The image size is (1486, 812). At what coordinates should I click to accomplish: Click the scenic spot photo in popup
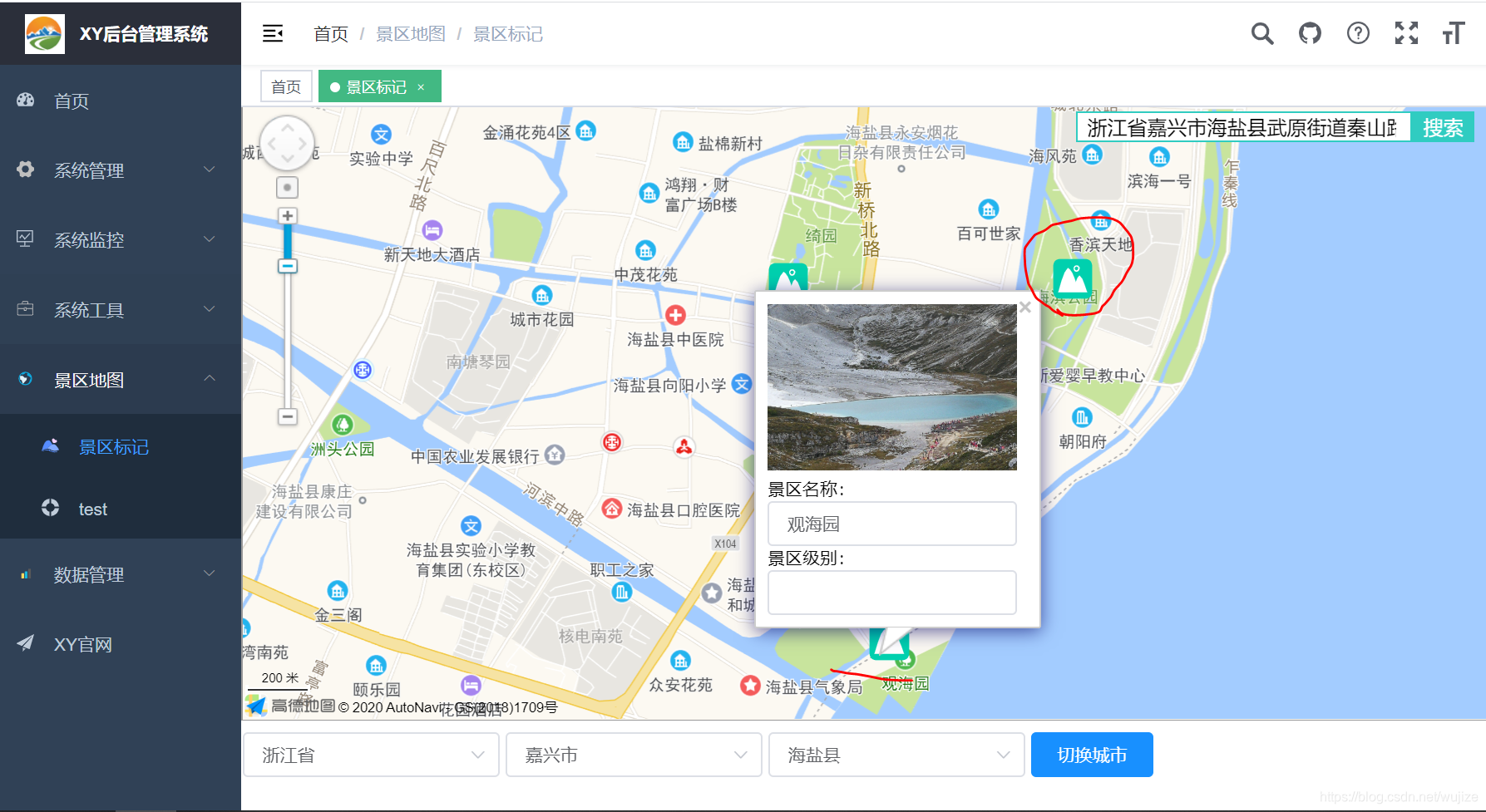[x=892, y=387]
